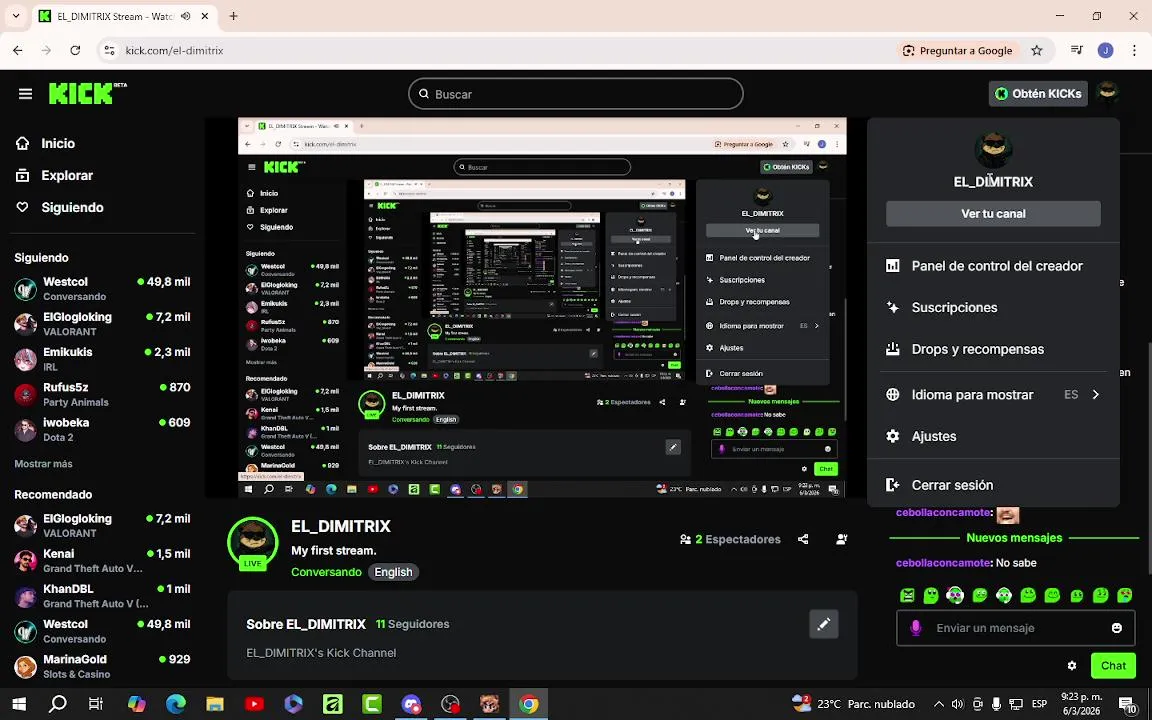Insert the heart-eyes crying emote
This screenshot has width=1152, height=720.
tap(1125, 595)
